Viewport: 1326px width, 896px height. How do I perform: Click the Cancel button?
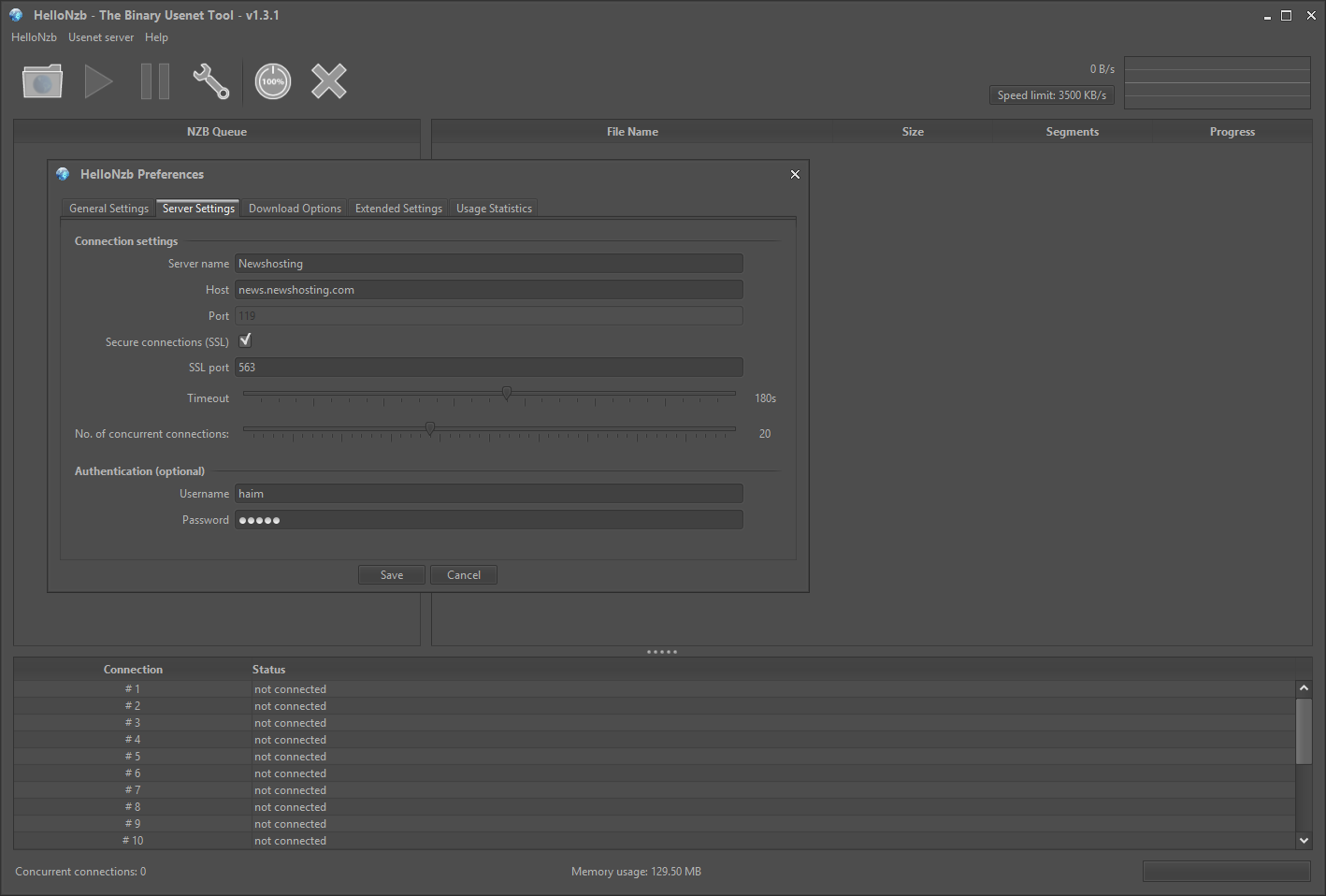[x=464, y=575]
